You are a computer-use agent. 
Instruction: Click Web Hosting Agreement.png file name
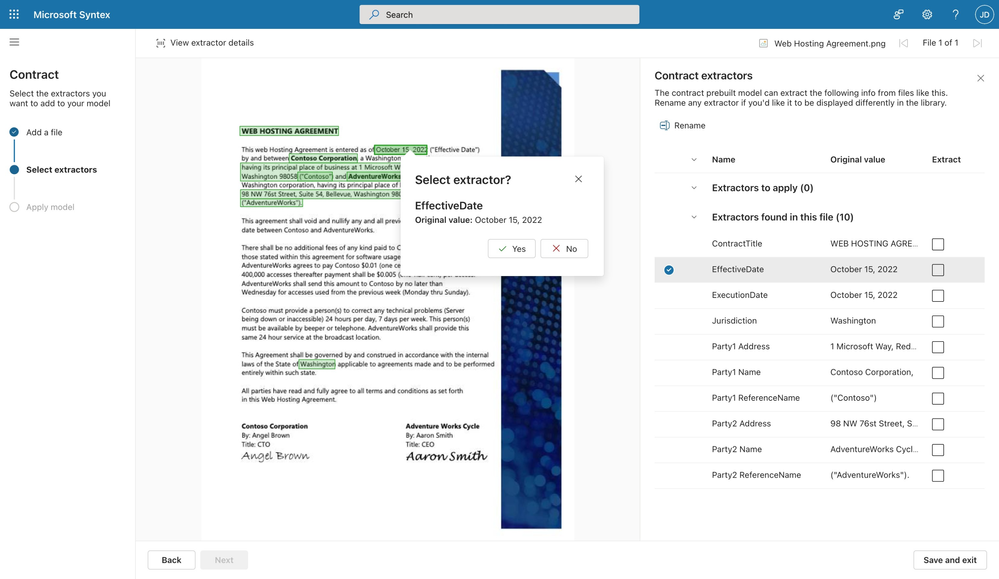click(830, 43)
